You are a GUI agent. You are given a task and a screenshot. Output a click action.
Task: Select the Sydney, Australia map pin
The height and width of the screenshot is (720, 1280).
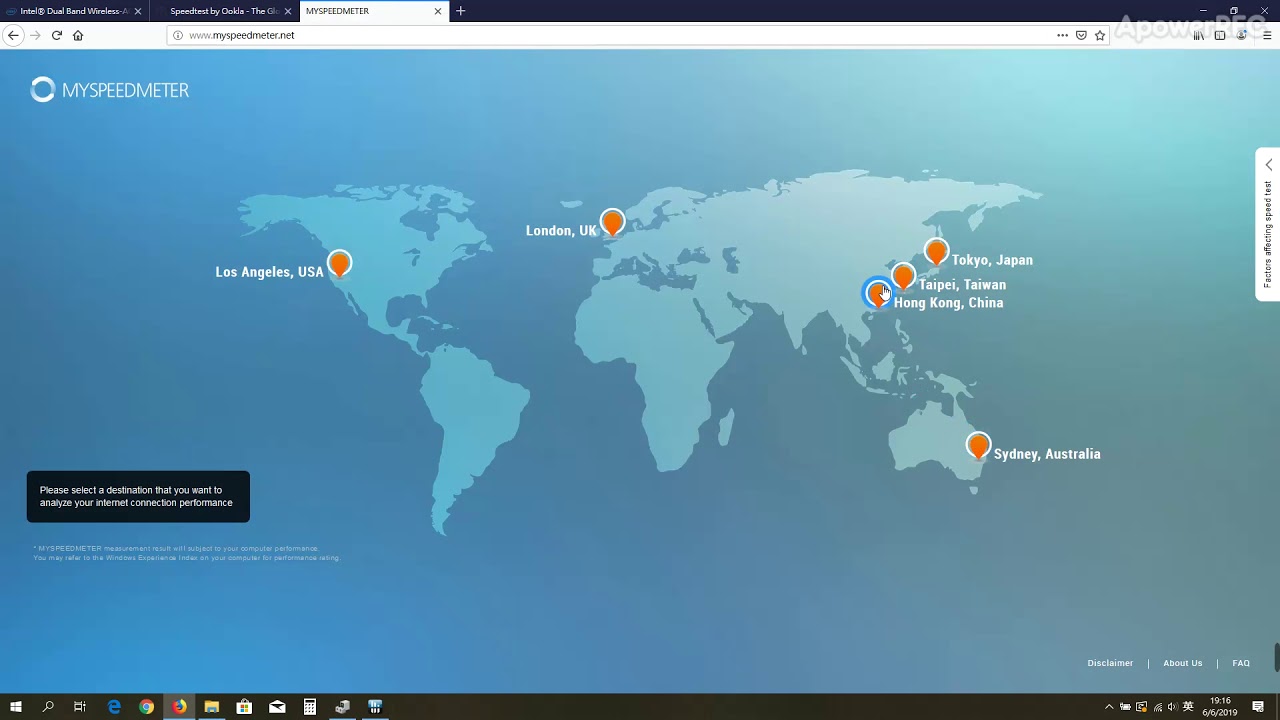[x=978, y=446]
